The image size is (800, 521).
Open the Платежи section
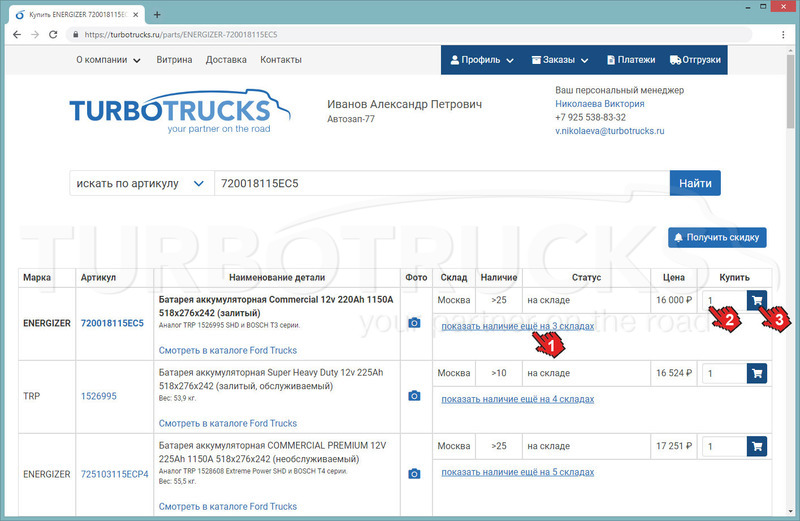point(631,60)
